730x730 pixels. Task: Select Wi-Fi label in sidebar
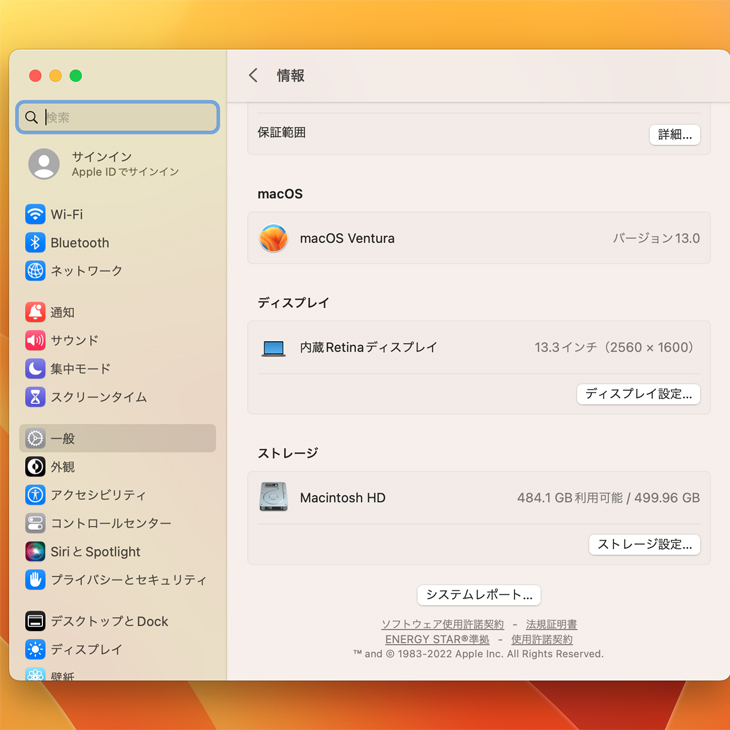[67, 214]
